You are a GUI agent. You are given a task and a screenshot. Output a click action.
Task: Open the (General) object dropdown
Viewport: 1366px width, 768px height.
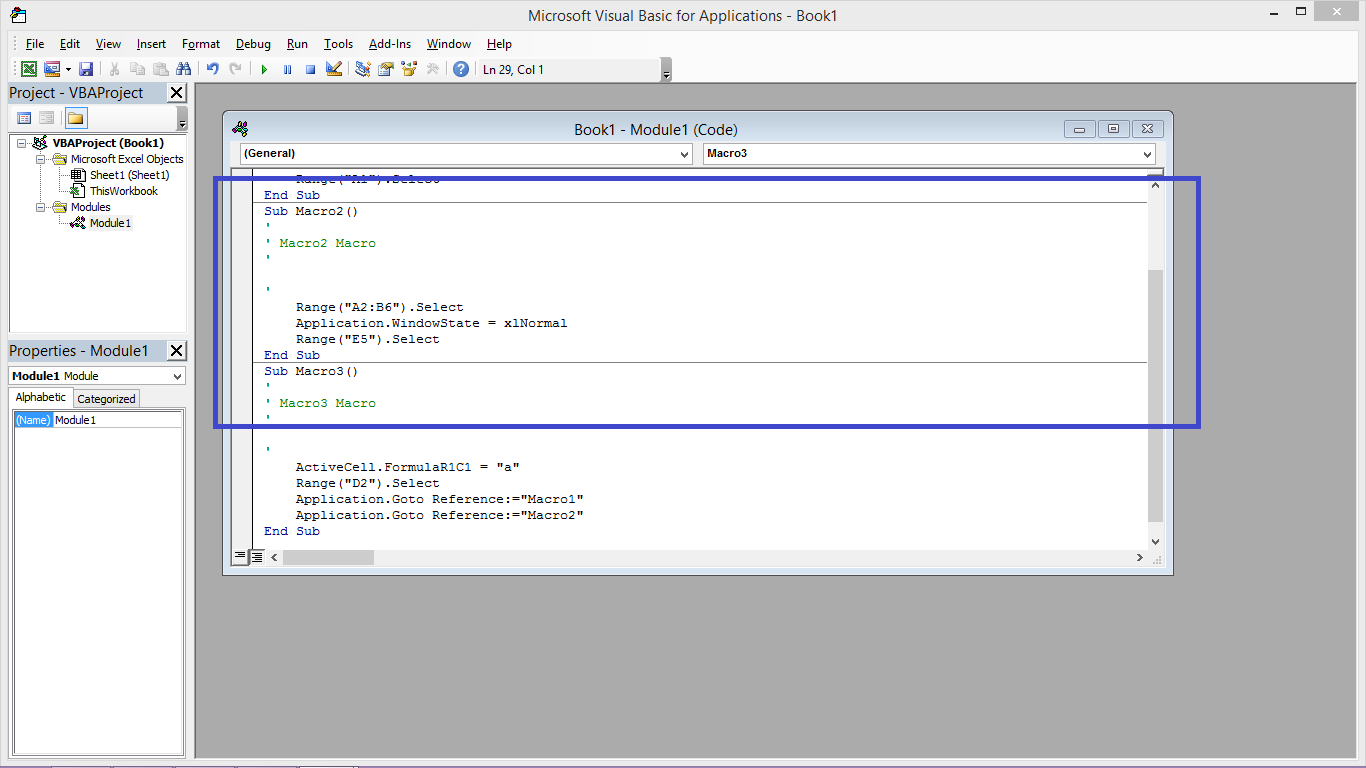pyautogui.click(x=683, y=154)
